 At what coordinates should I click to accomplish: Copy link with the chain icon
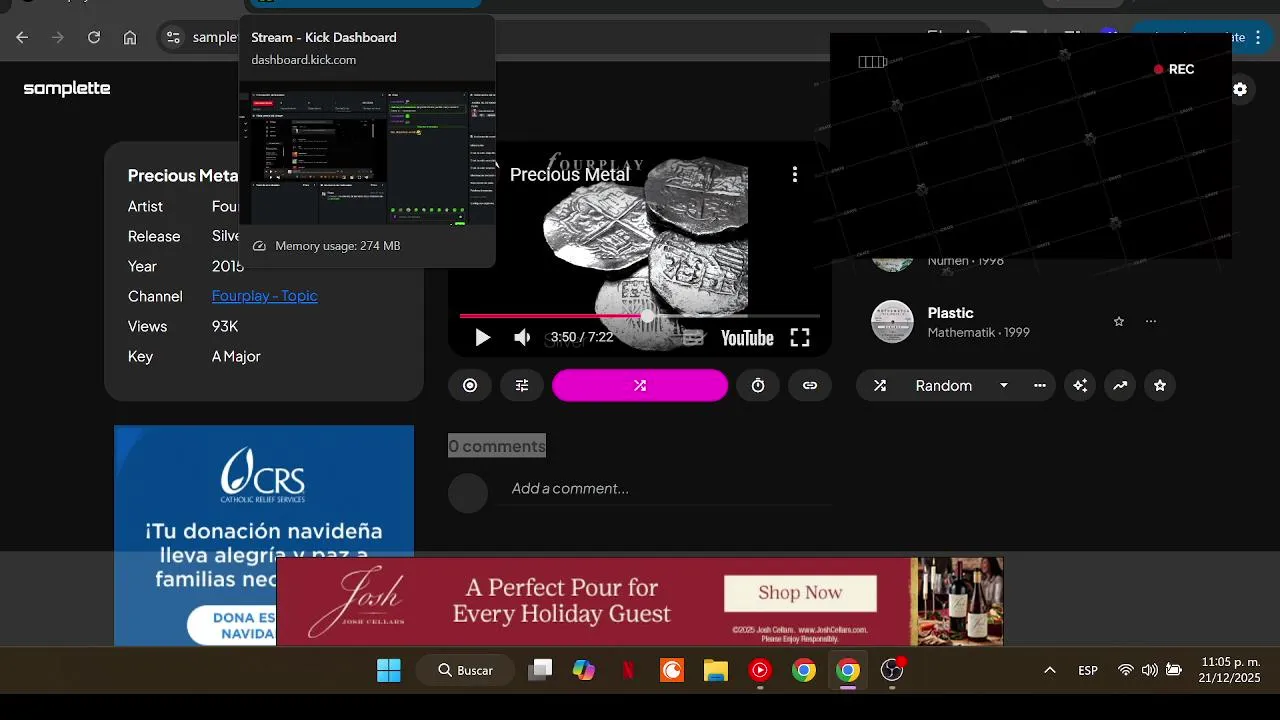click(810, 385)
